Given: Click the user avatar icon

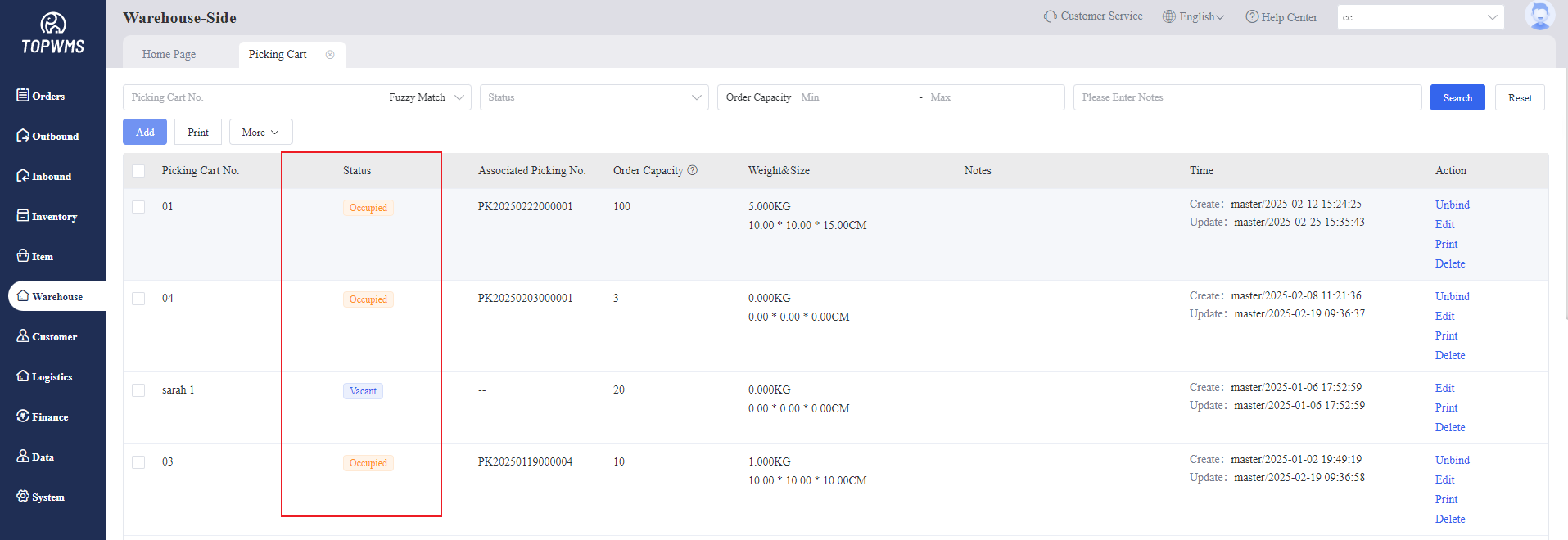Looking at the screenshot, I should [x=1539, y=16].
